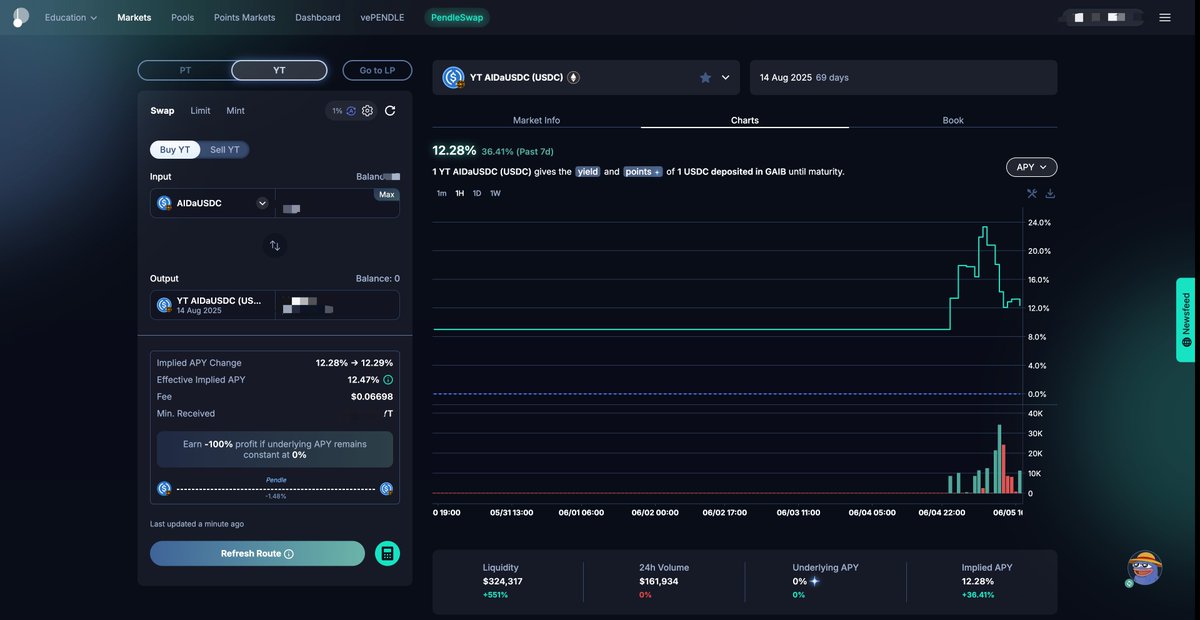Switch to the Swap tab
1200x620 pixels.
point(162,111)
